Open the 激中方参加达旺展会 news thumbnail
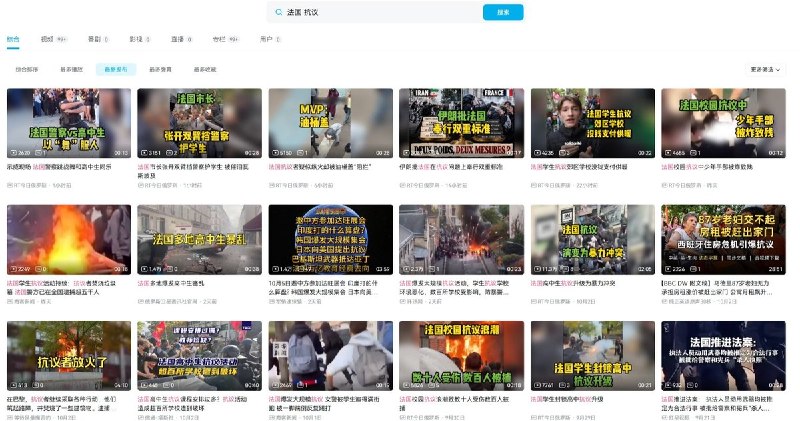This screenshot has height=421, width=800. (x=331, y=239)
